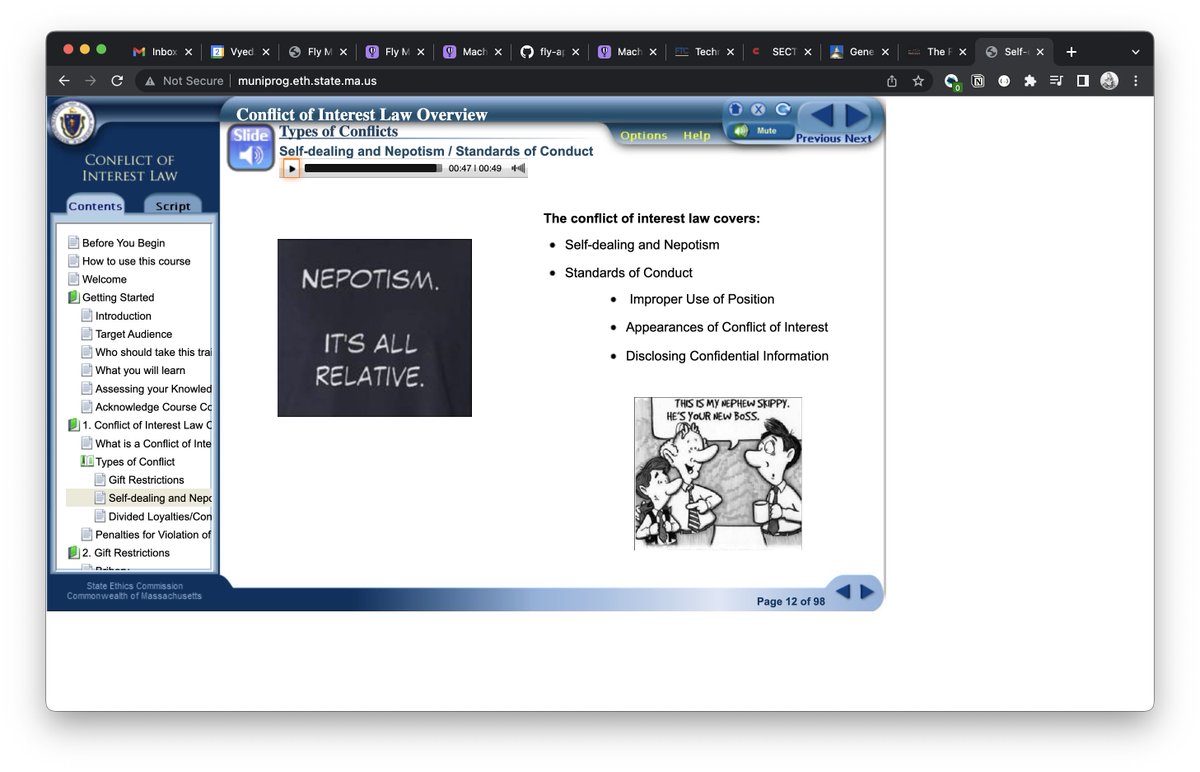
Task: Click the refresh slide icon in course header
Action: 783,109
